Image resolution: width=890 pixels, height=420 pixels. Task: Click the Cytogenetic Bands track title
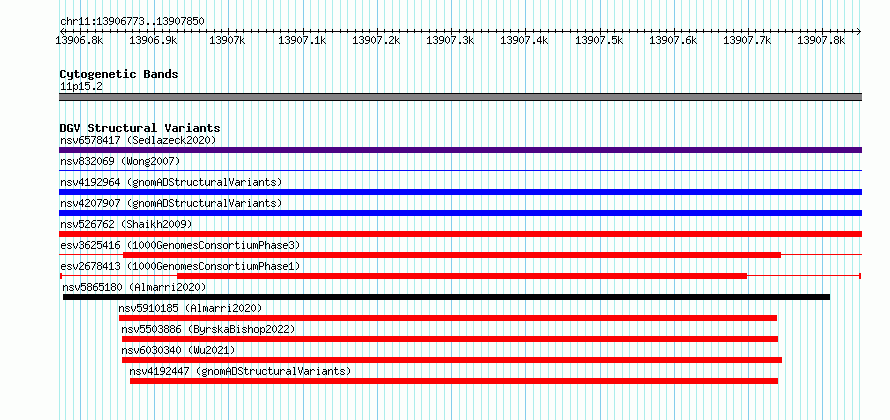click(x=119, y=74)
